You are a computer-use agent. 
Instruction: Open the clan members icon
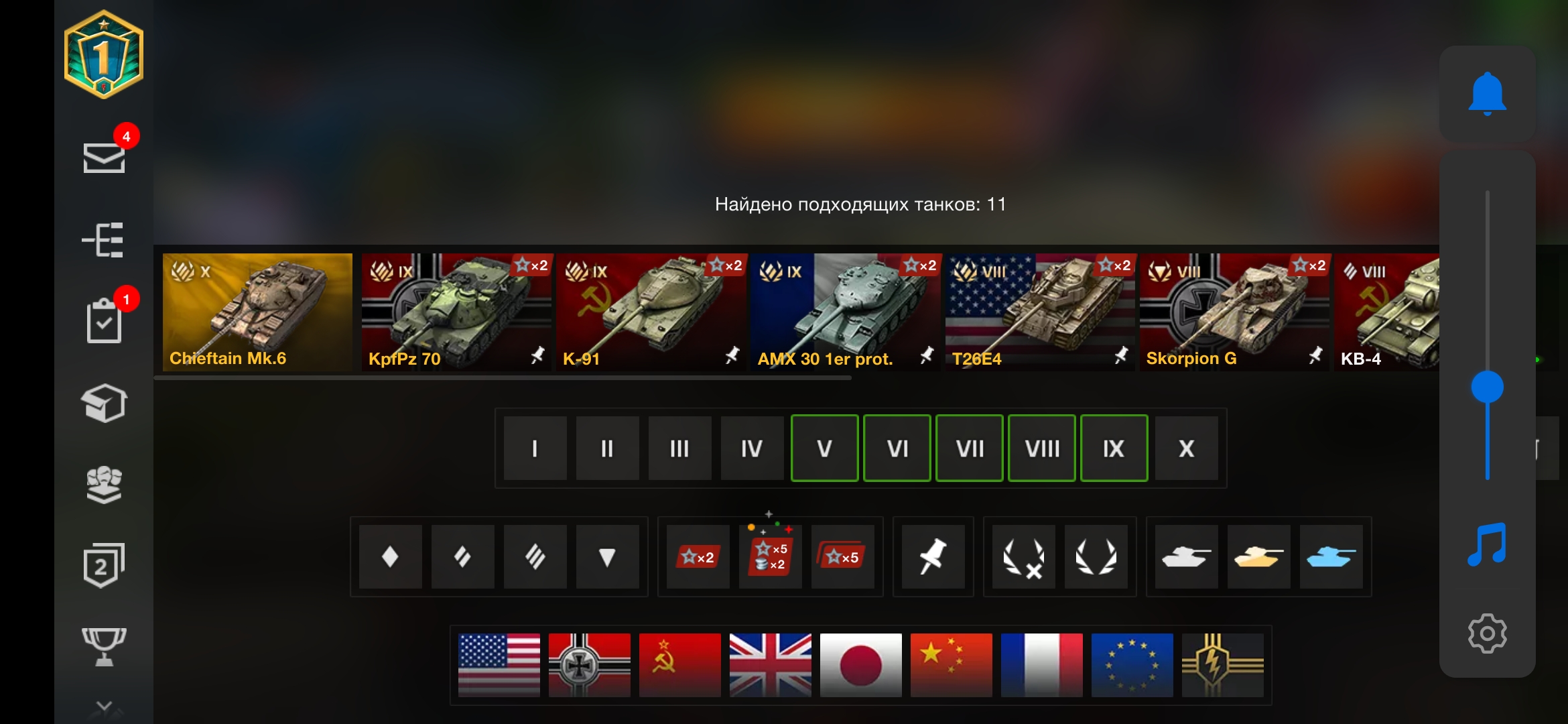pyautogui.click(x=104, y=485)
